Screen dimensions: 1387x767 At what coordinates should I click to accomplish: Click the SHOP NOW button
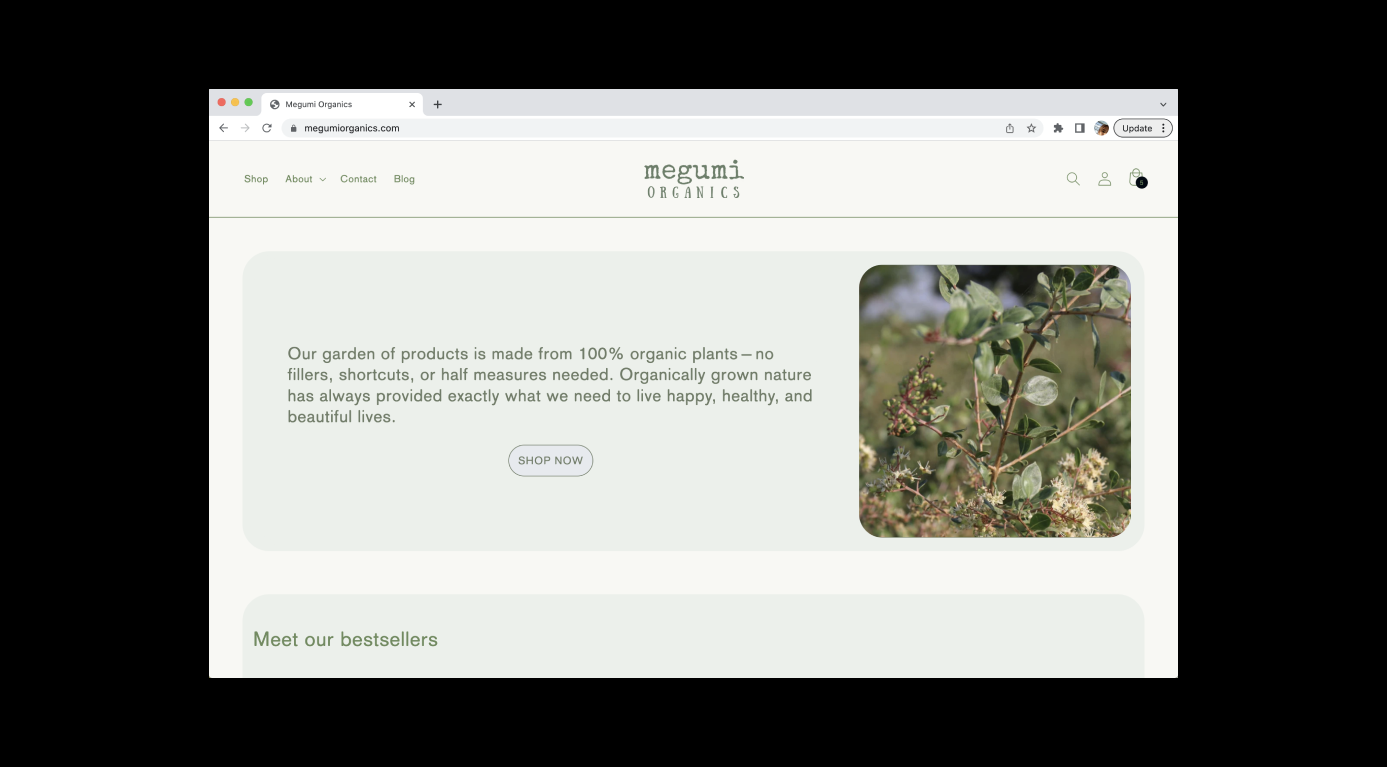pyautogui.click(x=550, y=460)
